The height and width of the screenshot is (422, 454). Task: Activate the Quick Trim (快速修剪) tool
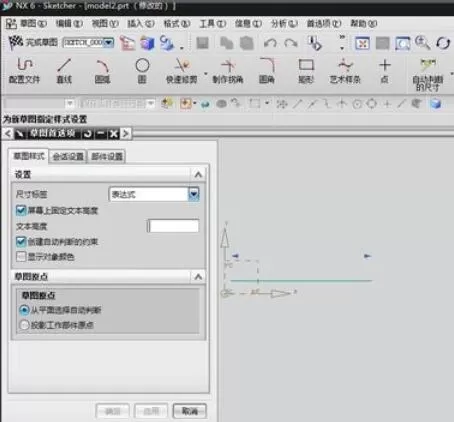[x=182, y=71]
